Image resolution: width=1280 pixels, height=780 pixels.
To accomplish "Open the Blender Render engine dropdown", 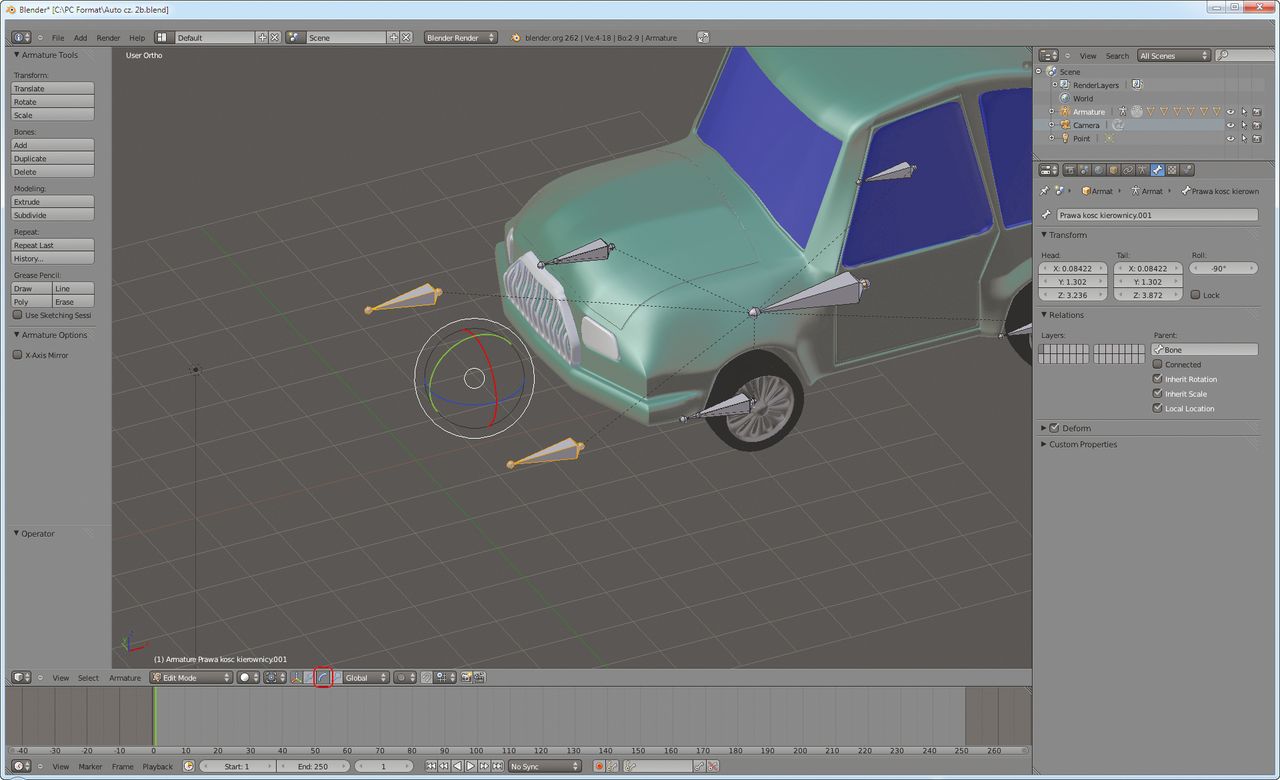I will 461,38.
